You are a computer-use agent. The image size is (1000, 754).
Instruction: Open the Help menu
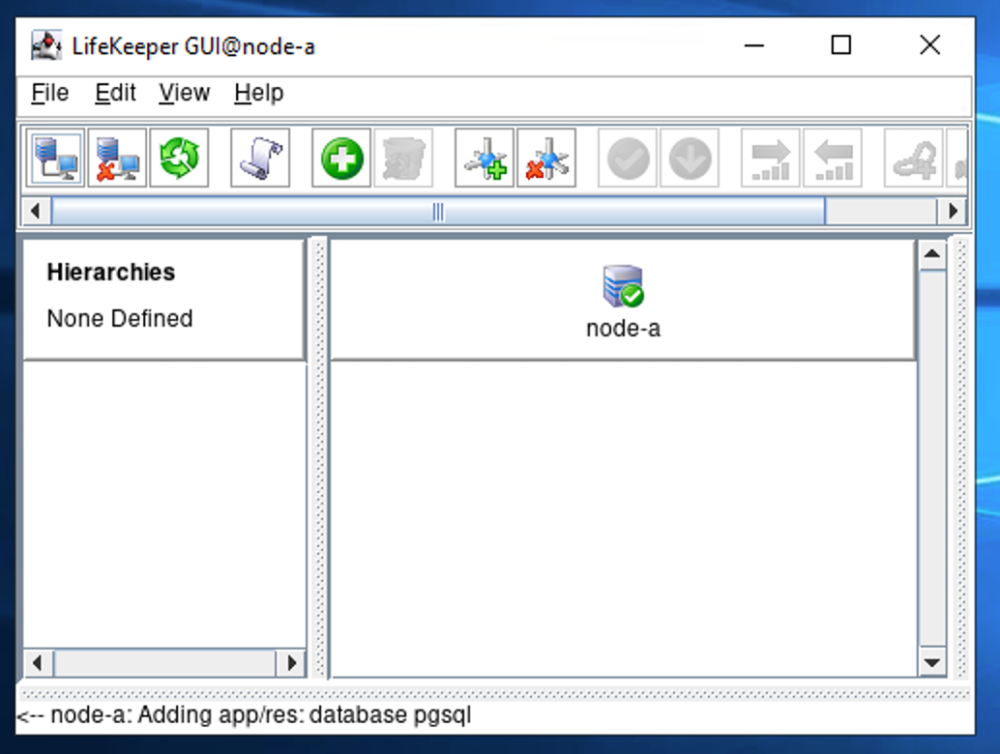pyautogui.click(x=259, y=93)
